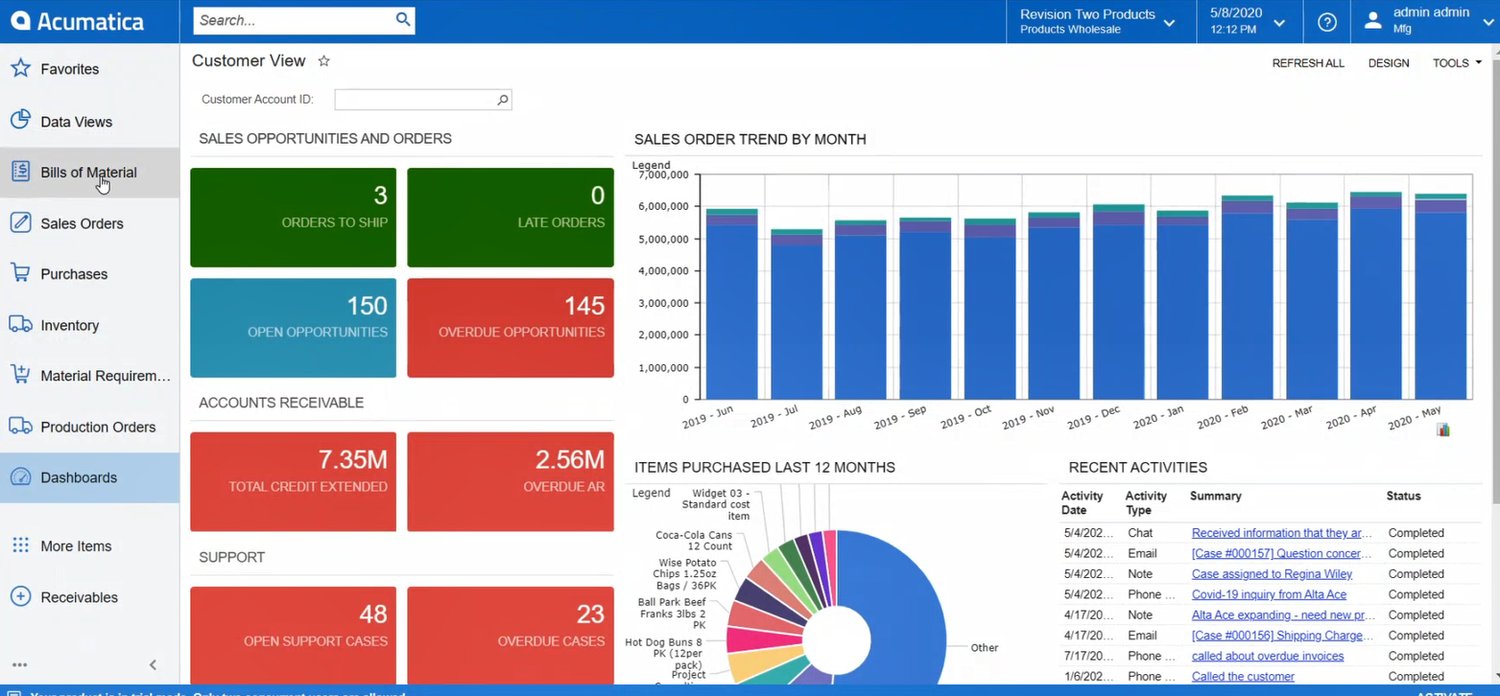
Task: Click the red Overdue Opportunities tile
Action: [x=510, y=328]
